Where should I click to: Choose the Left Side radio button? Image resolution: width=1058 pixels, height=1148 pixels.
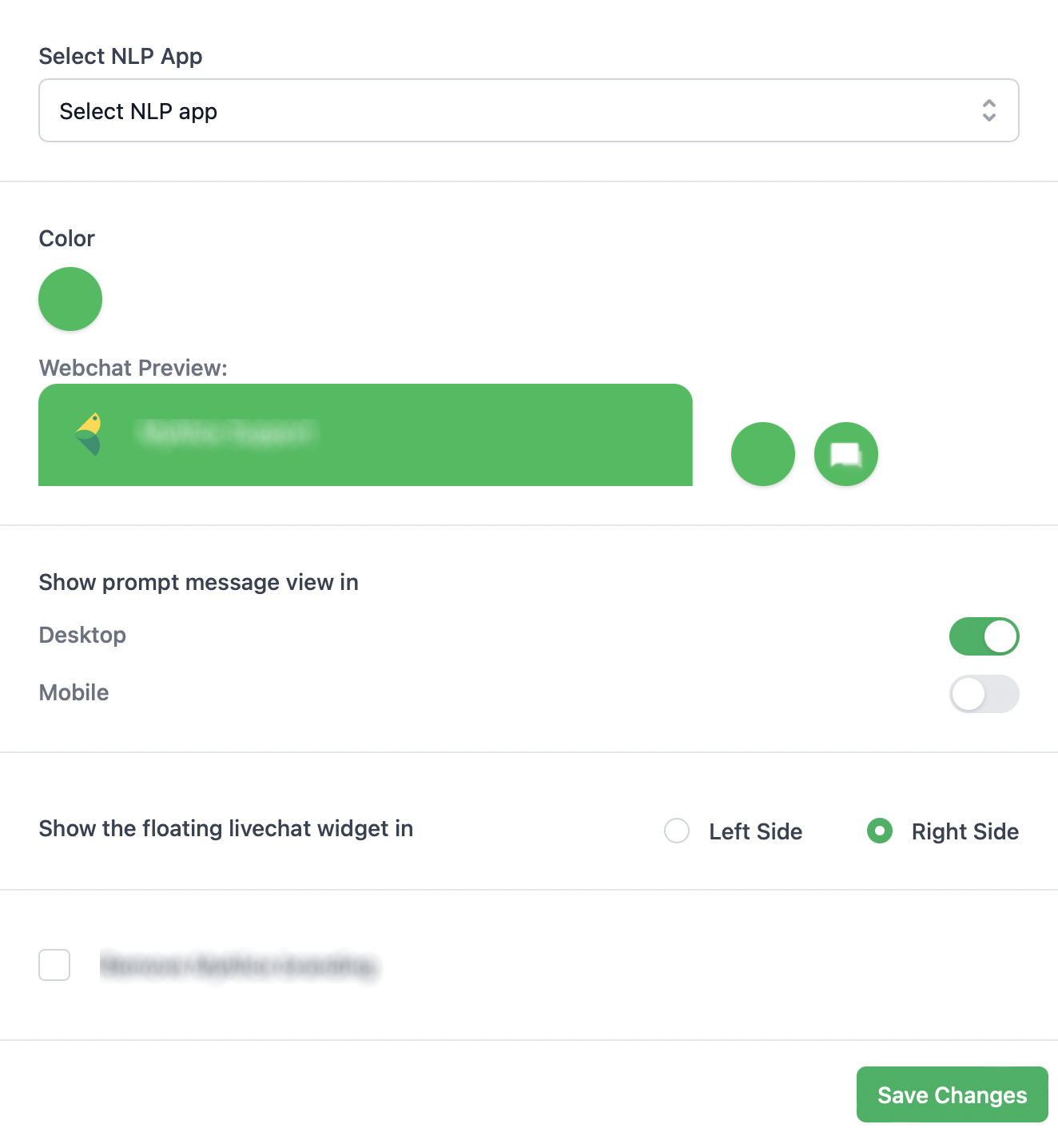click(677, 831)
